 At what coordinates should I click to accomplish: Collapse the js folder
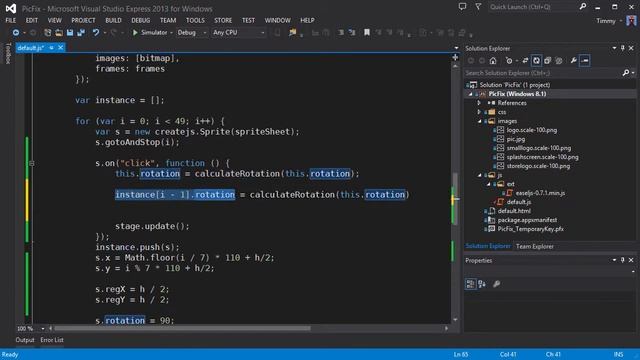tap(480, 175)
